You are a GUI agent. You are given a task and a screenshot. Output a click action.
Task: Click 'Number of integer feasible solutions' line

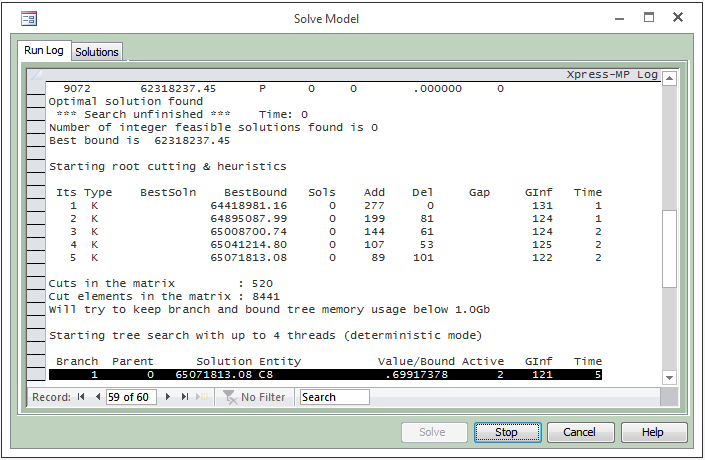pos(214,128)
